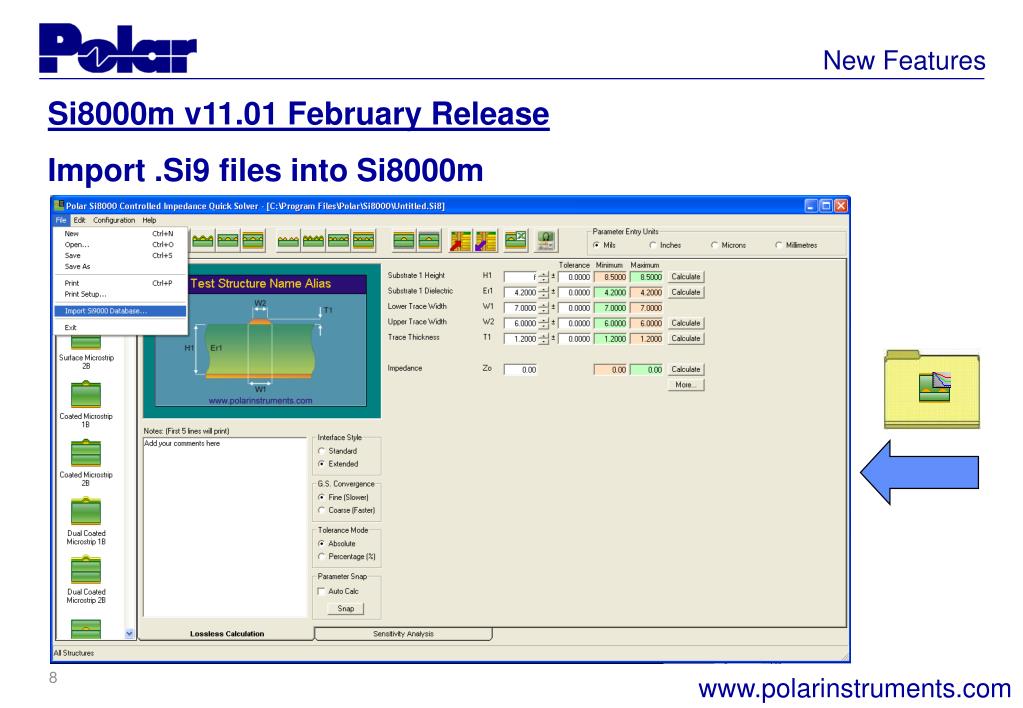Click the Lower Trace Width 7.0000 value field

(x=521, y=308)
